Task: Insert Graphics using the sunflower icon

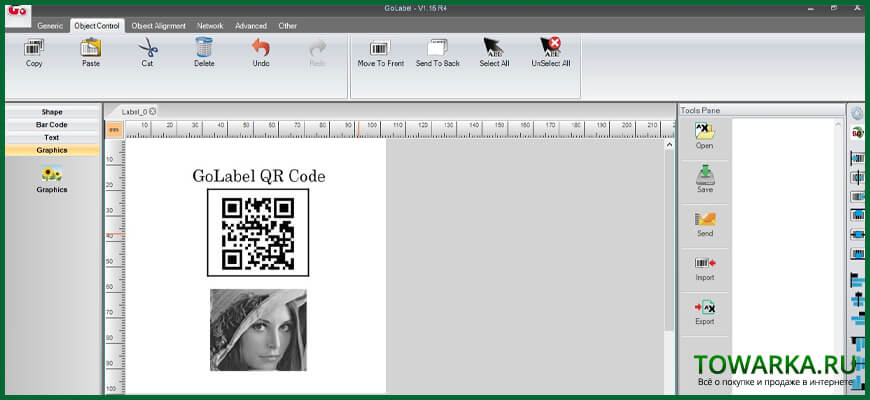Action: [x=52, y=174]
